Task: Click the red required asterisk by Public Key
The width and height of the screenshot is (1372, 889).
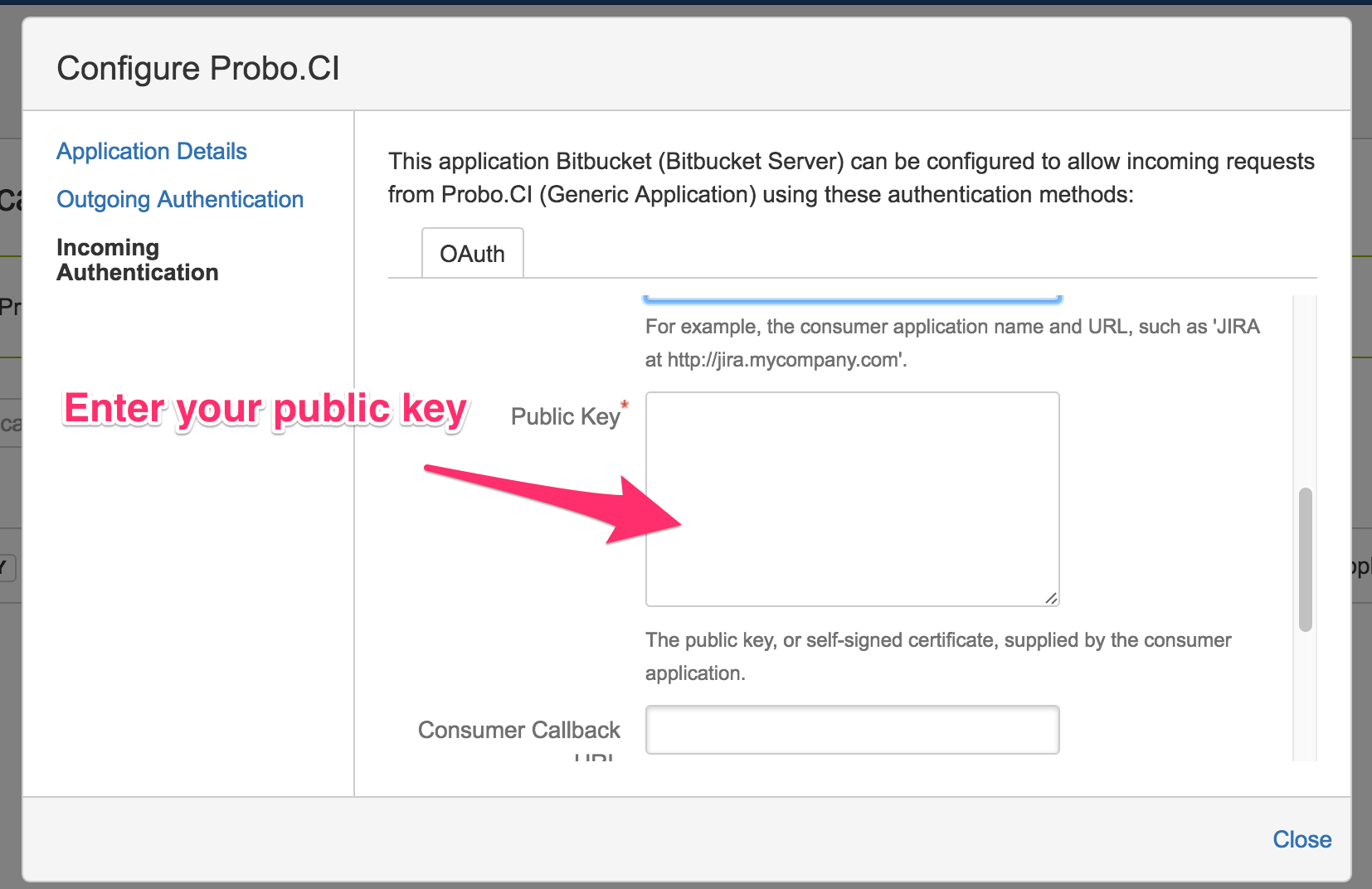Action: [x=625, y=405]
